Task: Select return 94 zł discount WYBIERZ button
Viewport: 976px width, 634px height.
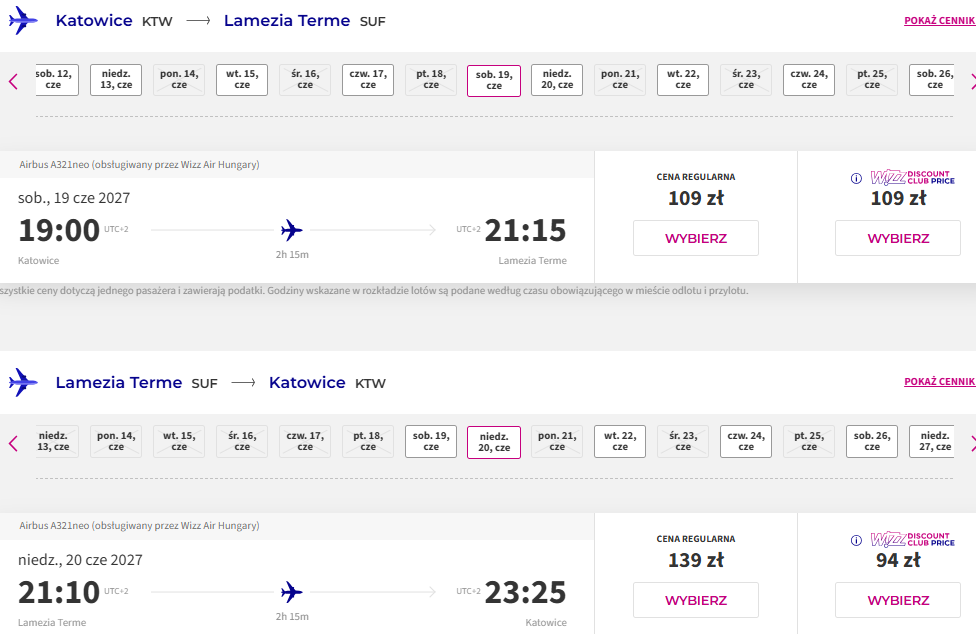Action: click(x=898, y=600)
